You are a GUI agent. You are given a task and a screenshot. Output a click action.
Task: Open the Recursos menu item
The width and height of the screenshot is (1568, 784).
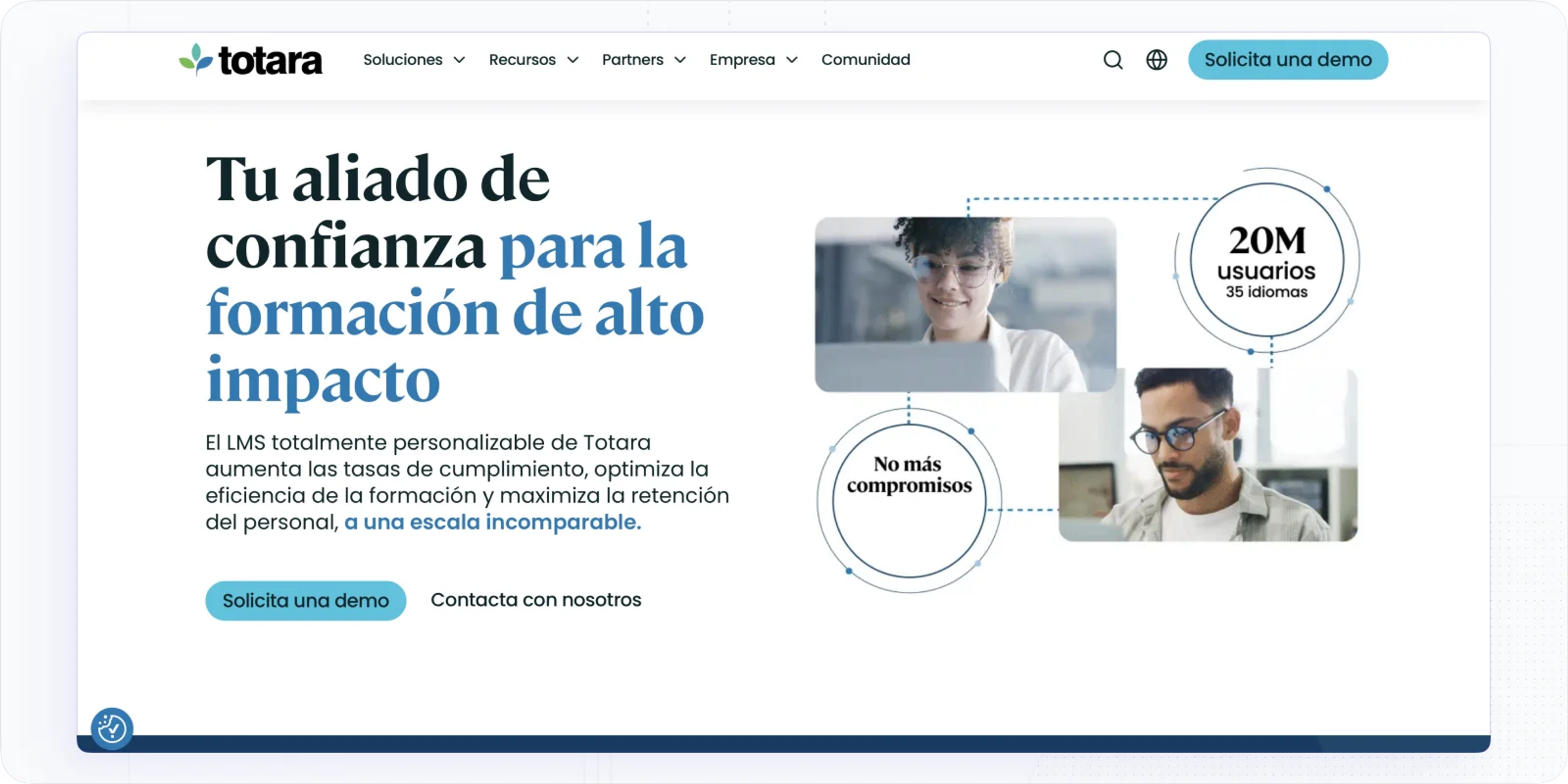(522, 60)
